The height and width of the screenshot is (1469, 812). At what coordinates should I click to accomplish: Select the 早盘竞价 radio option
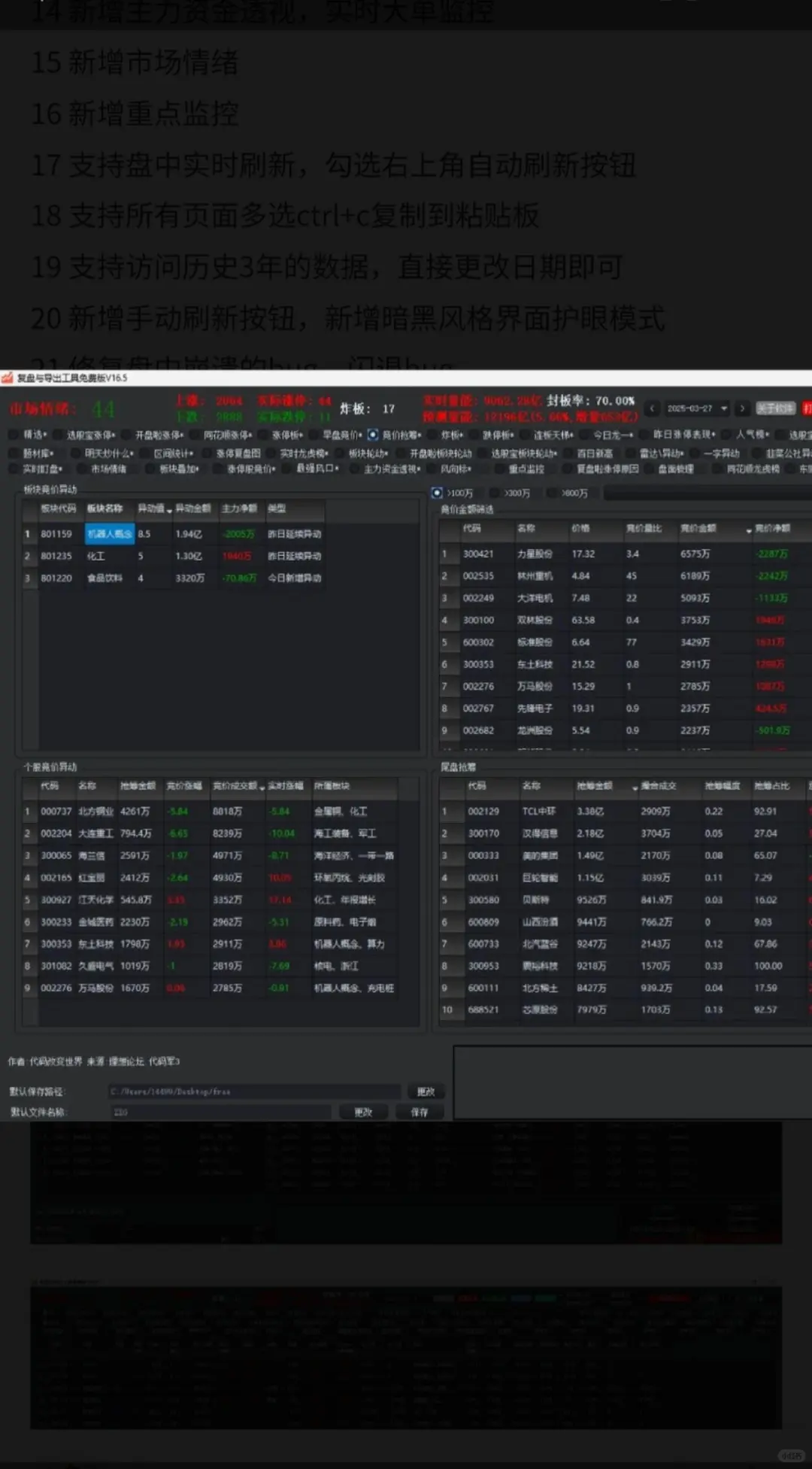tap(336, 435)
